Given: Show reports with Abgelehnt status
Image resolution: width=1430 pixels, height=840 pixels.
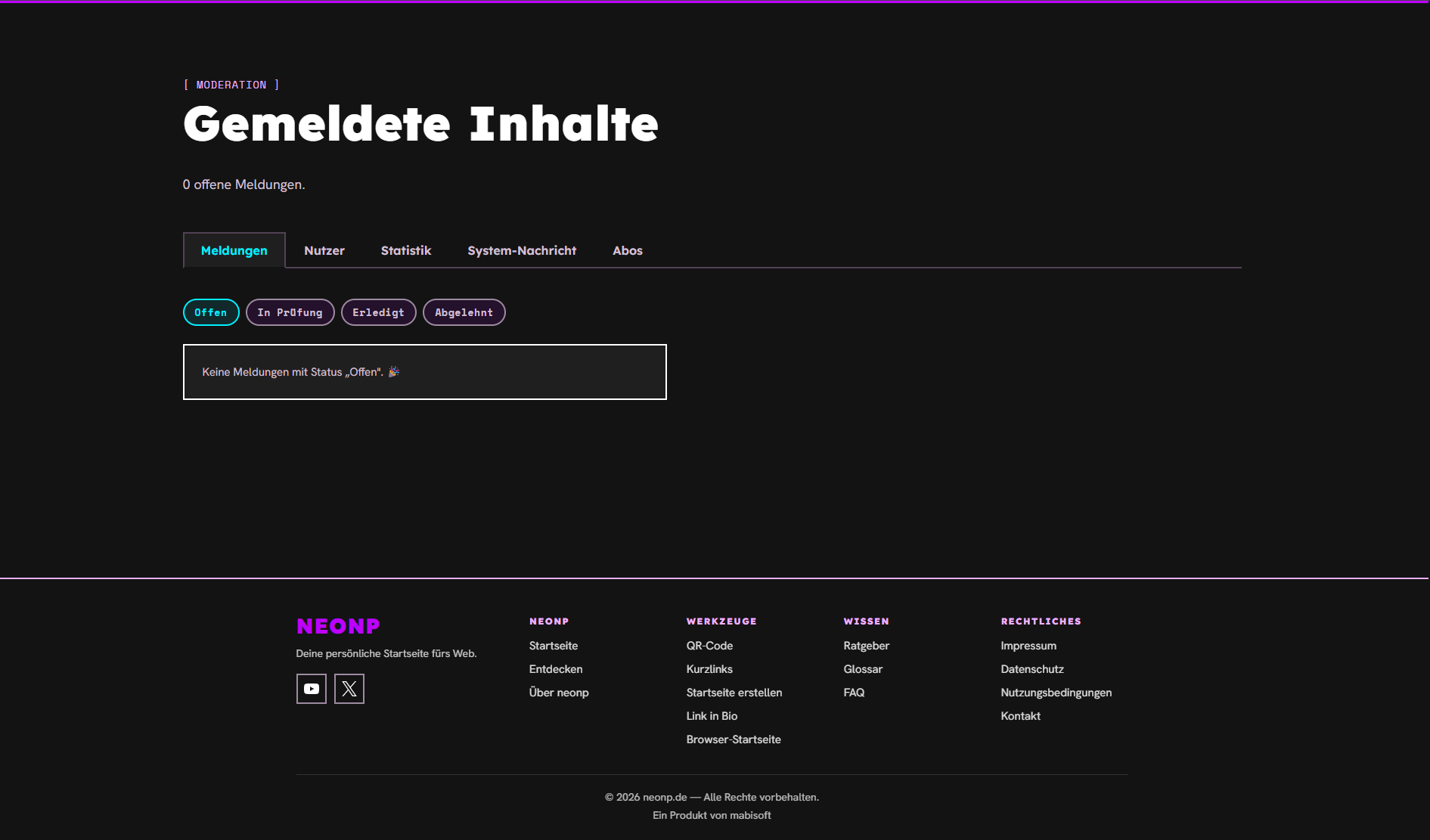Looking at the screenshot, I should point(464,312).
